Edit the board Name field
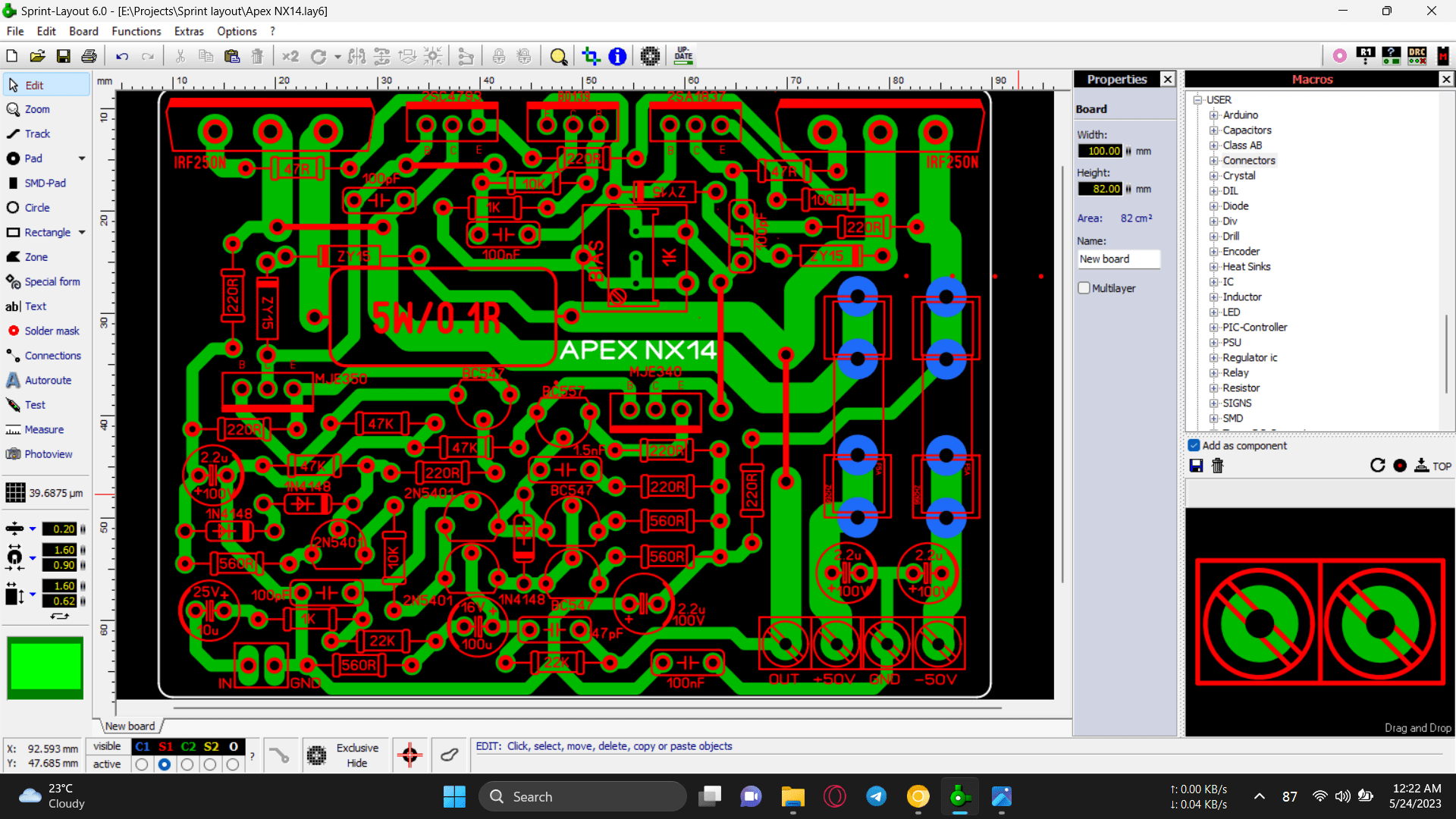Viewport: 1456px width, 819px height. coord(1119,259)
